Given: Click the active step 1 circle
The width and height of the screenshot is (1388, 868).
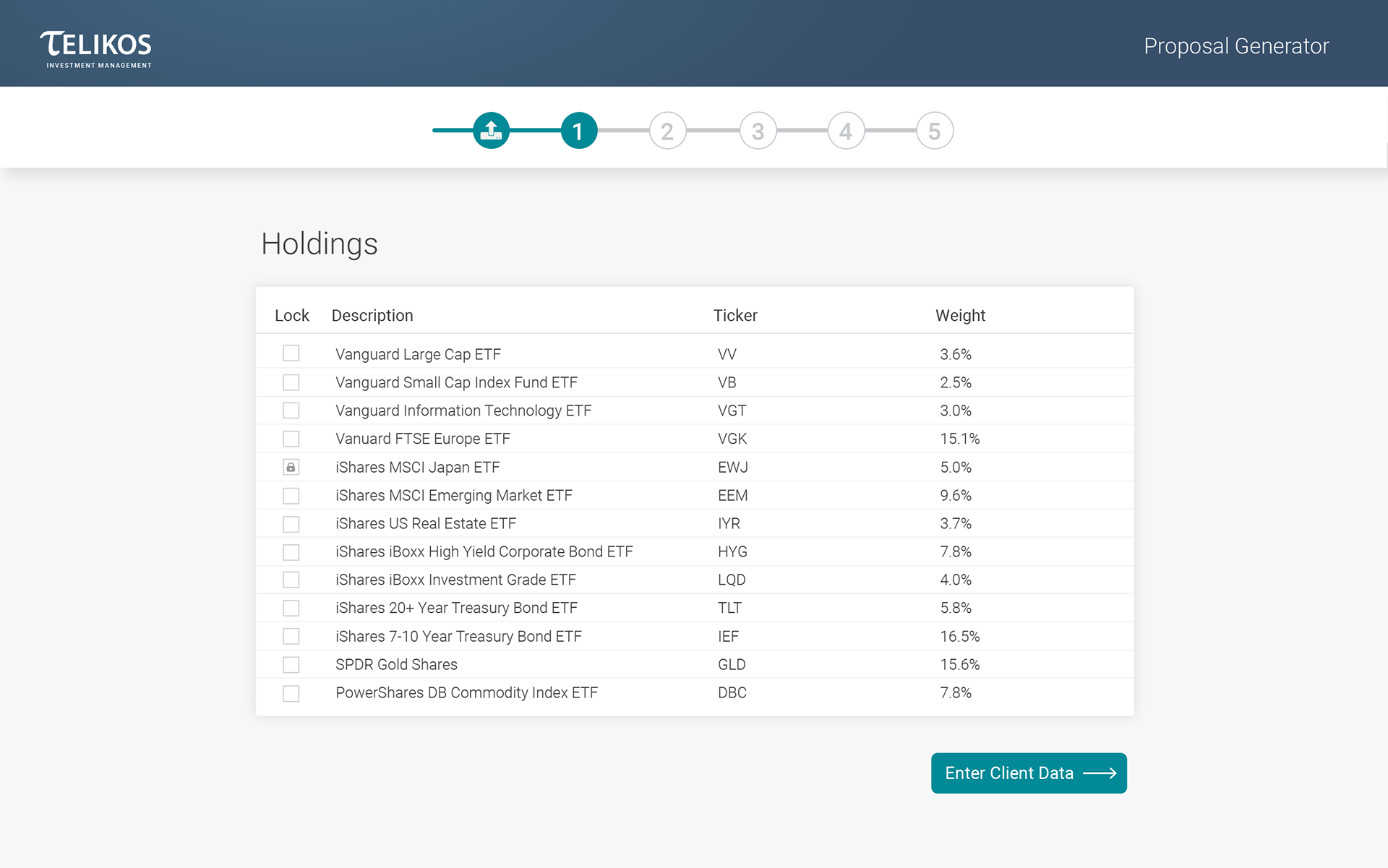Looking at the screenshot, I should coord(578,131).
